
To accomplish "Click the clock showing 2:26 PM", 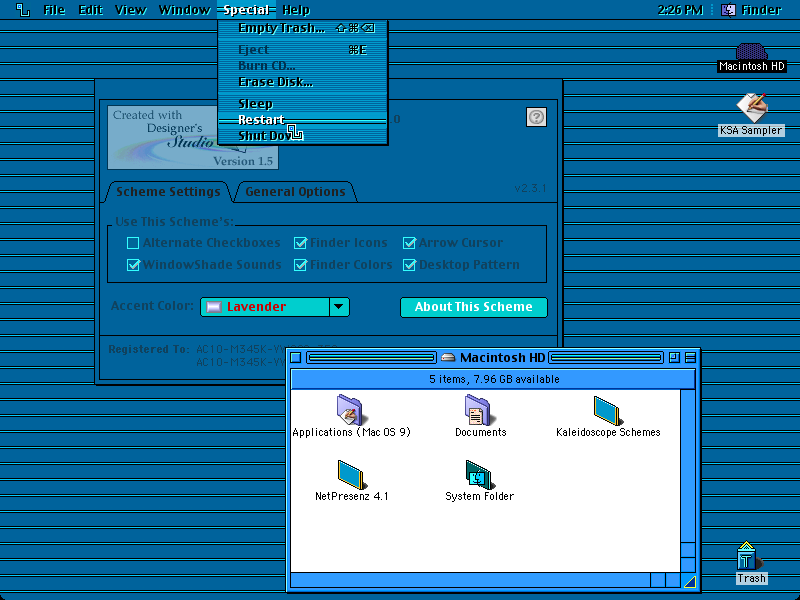I will [681, 10].
